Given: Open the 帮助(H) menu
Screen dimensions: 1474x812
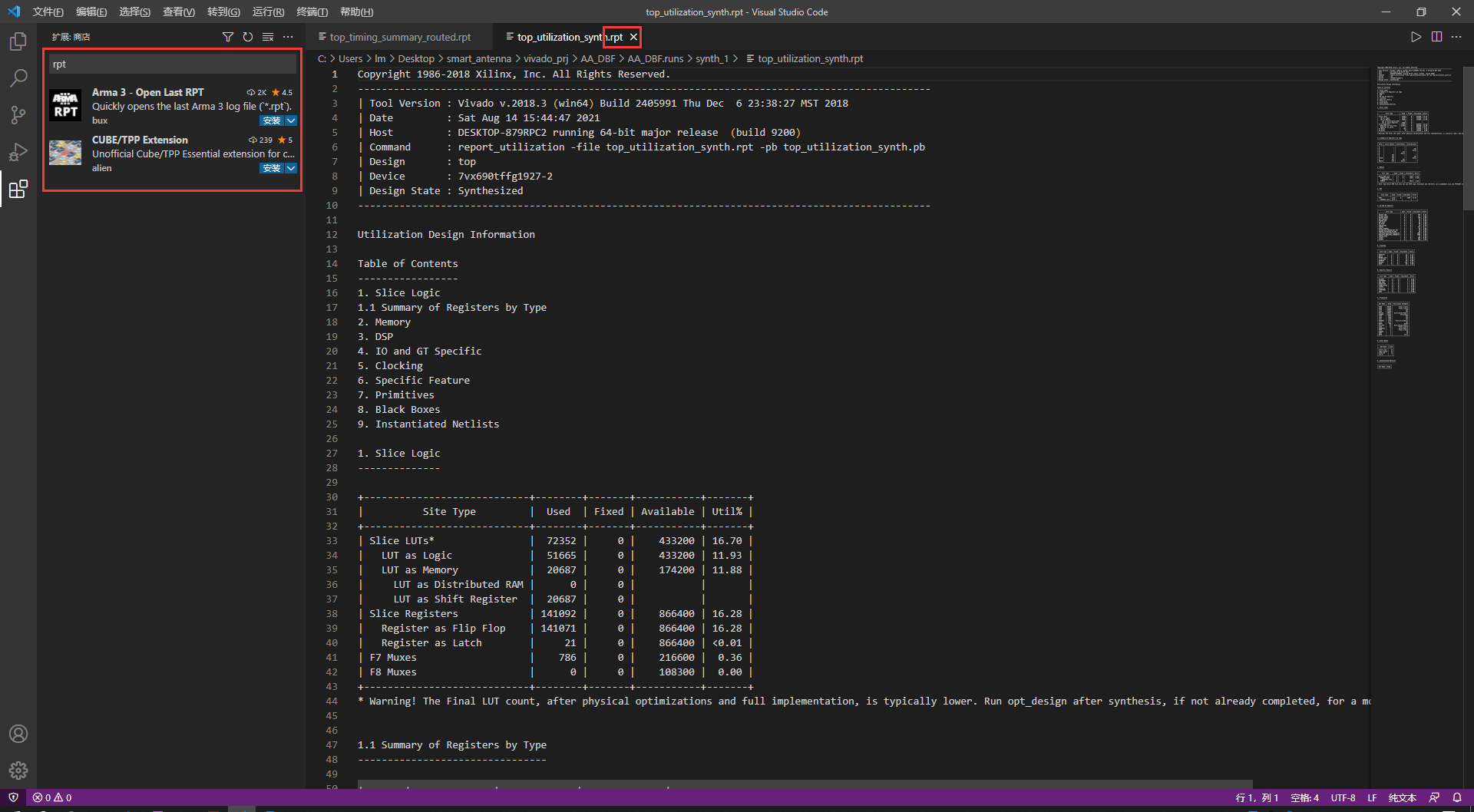Looking at the screenshot, I should [x=356, y=12].
